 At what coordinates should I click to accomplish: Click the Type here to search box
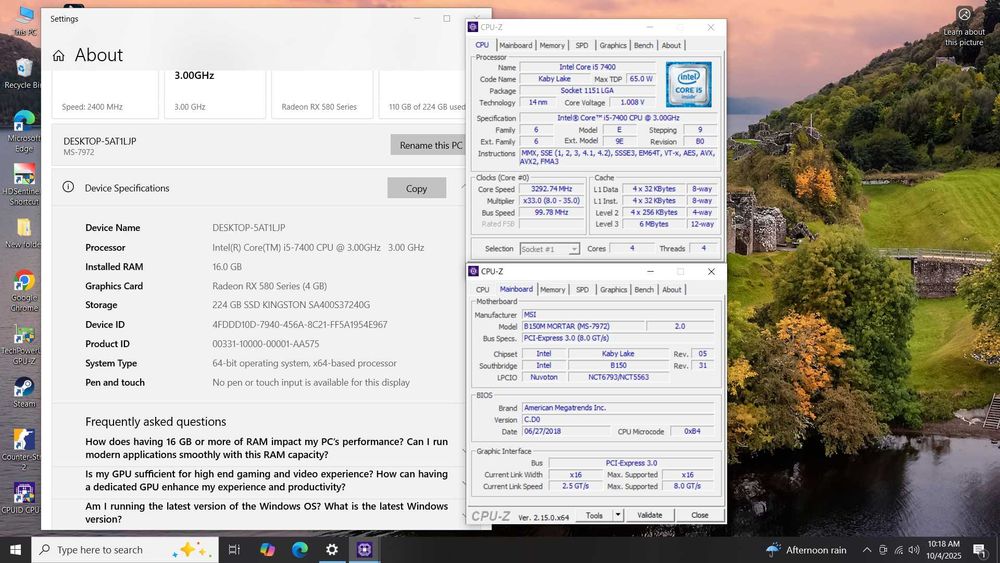[125, 550]
